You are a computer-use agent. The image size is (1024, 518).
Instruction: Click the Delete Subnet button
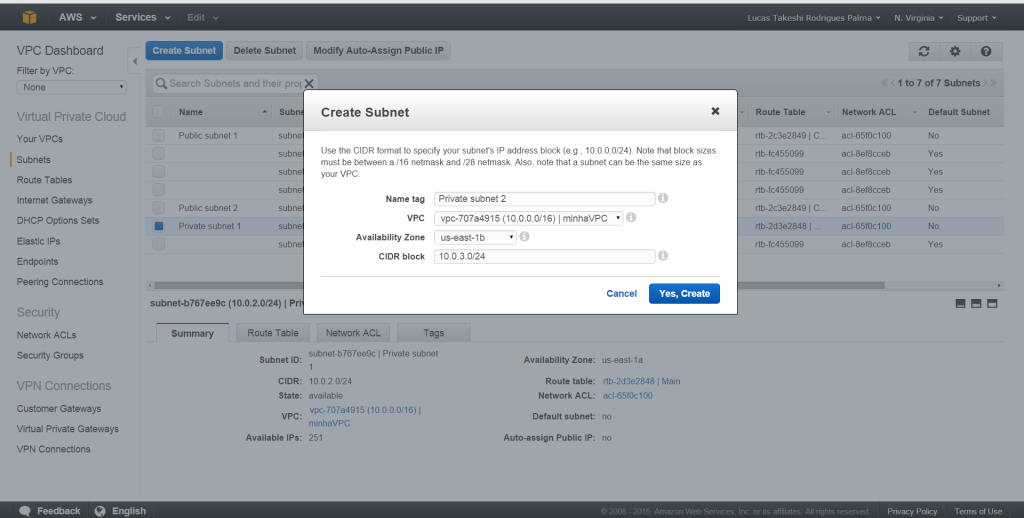tap(264, 50)
